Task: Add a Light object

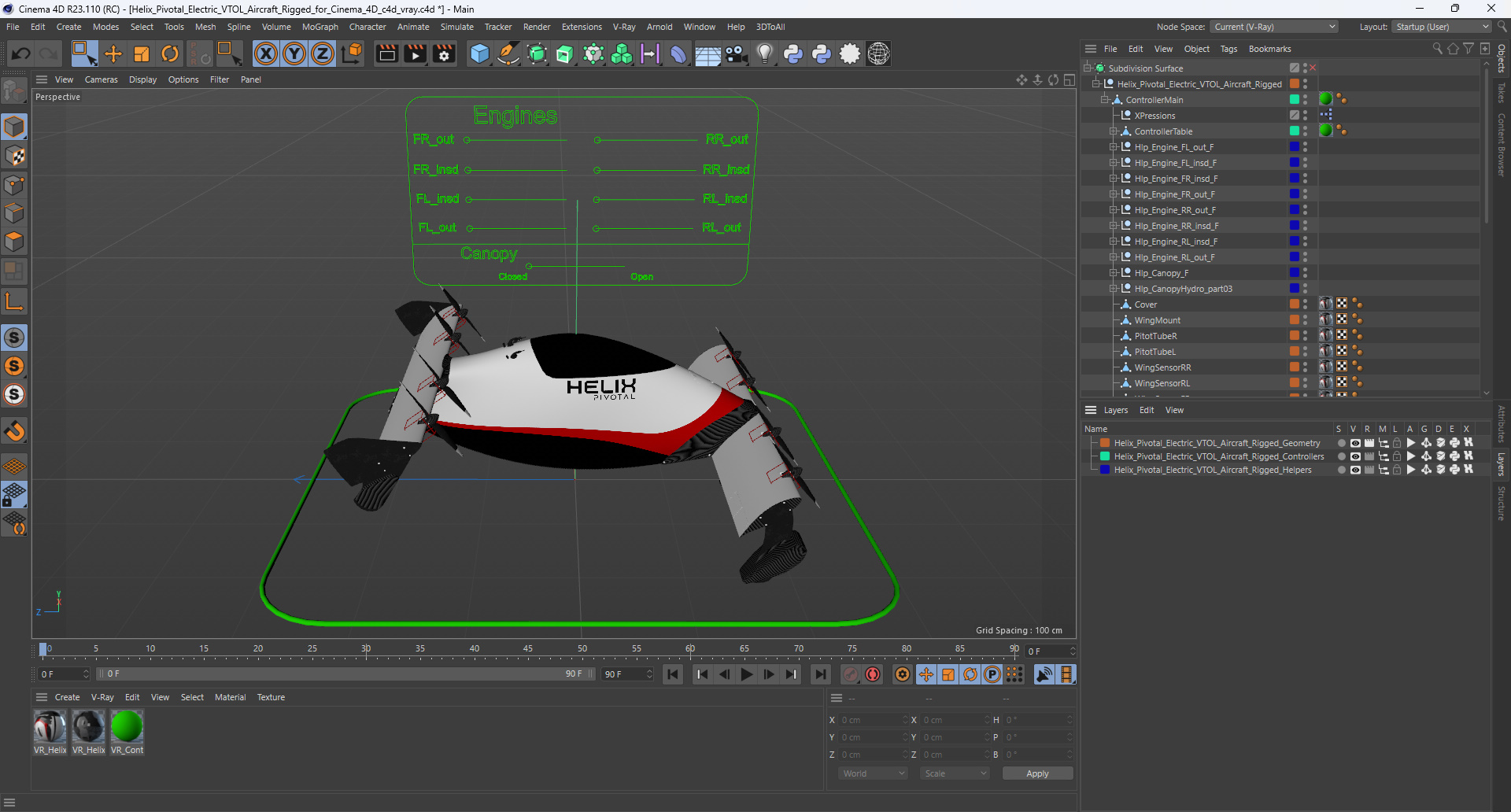Action: [x=765, y=54]
